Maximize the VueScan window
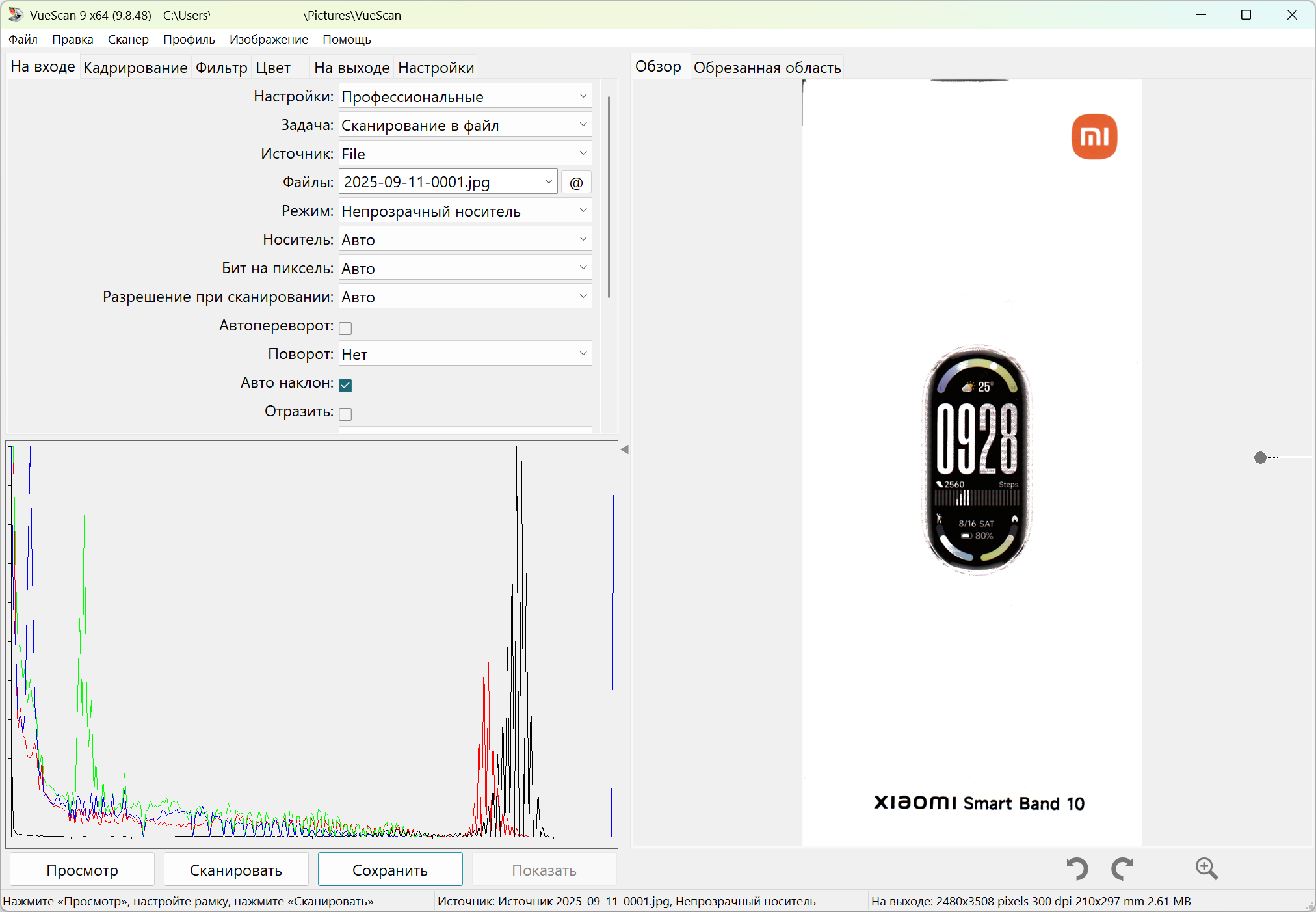 click(1246, 15)
